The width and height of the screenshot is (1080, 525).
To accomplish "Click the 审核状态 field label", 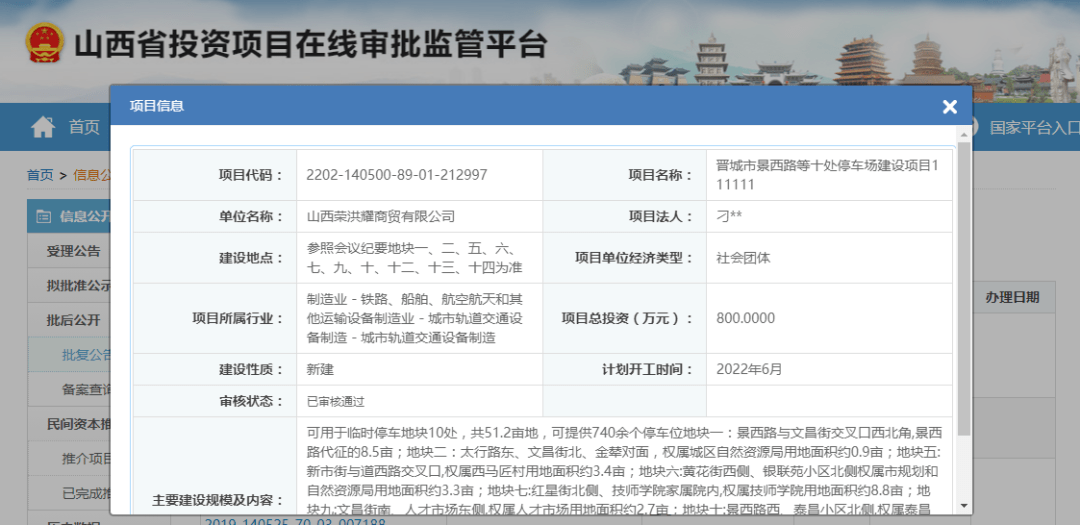I will 251,401.
